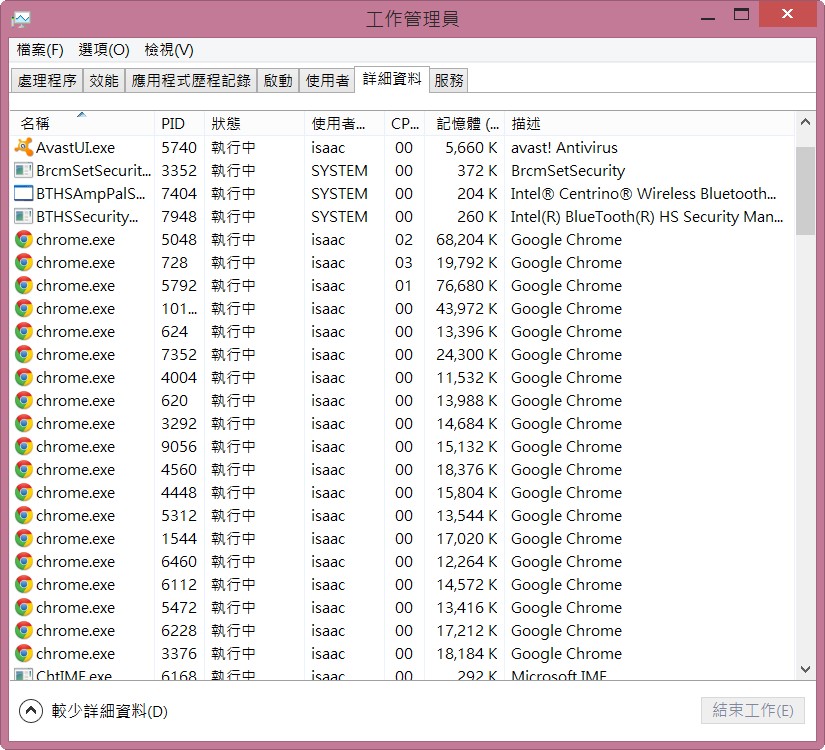Click the AvastUI.exe orange icon
The height and width of the screenshot is (750, 825).
tap(24, 147)
